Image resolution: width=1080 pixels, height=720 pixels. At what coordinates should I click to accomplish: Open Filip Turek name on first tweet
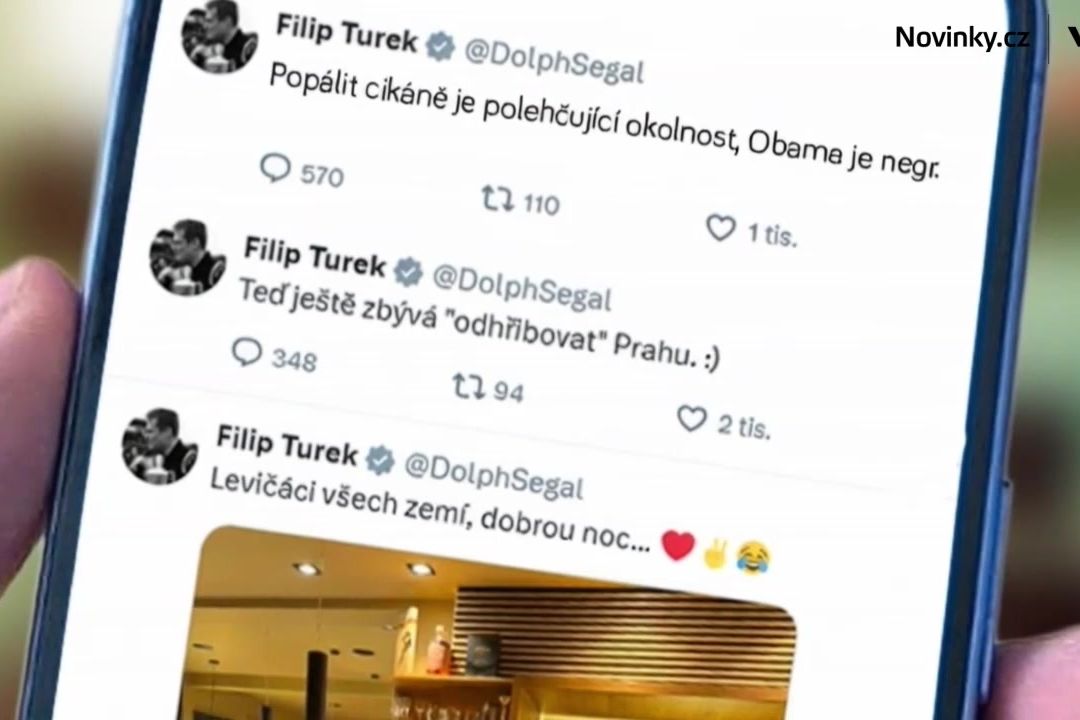[x=346, y=34]
